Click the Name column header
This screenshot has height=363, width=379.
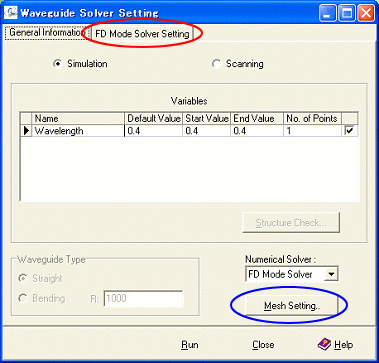[78, 118]
